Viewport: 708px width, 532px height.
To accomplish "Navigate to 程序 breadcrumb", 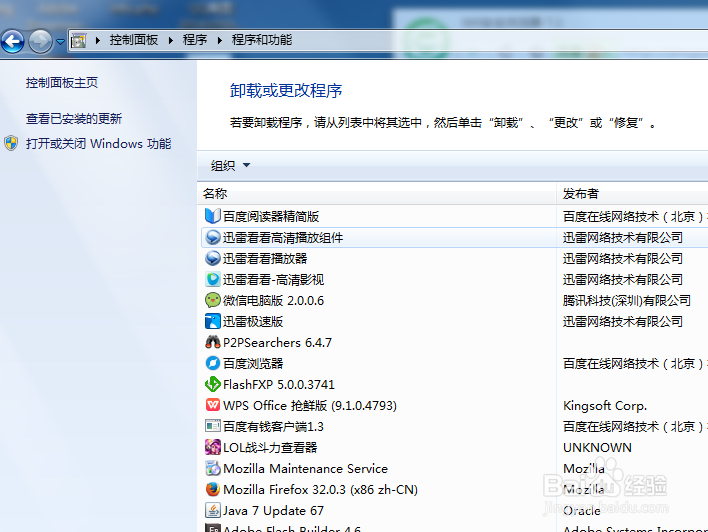I will (x=195, y=40).
